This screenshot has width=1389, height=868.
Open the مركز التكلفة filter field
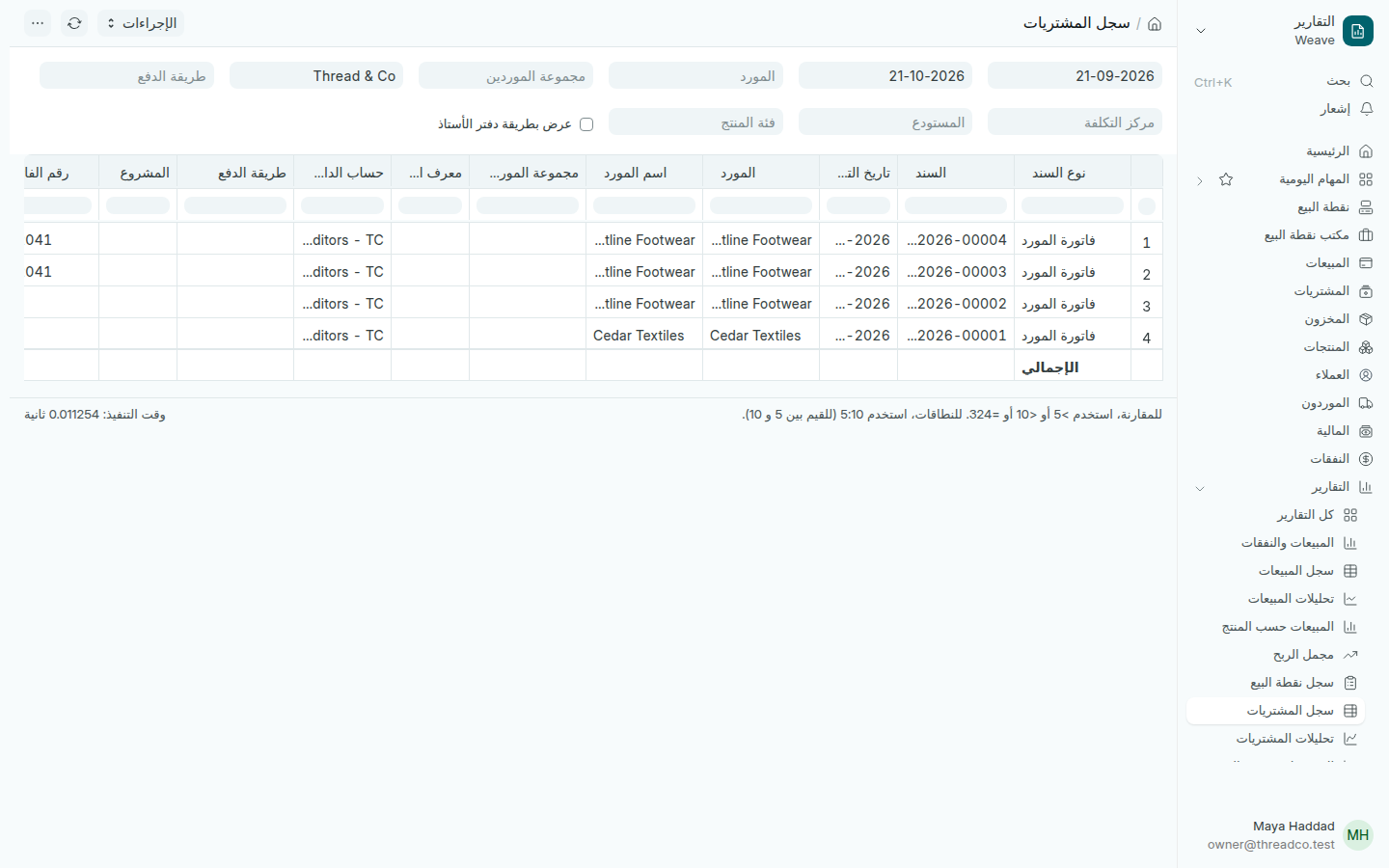(x=1075, y=122)
